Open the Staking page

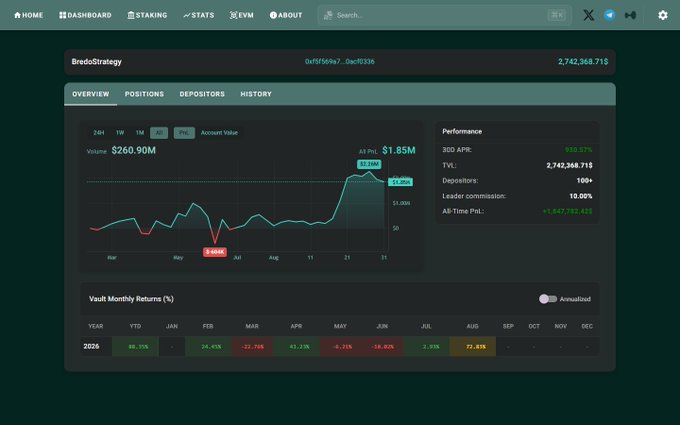(x=147, y=15)
